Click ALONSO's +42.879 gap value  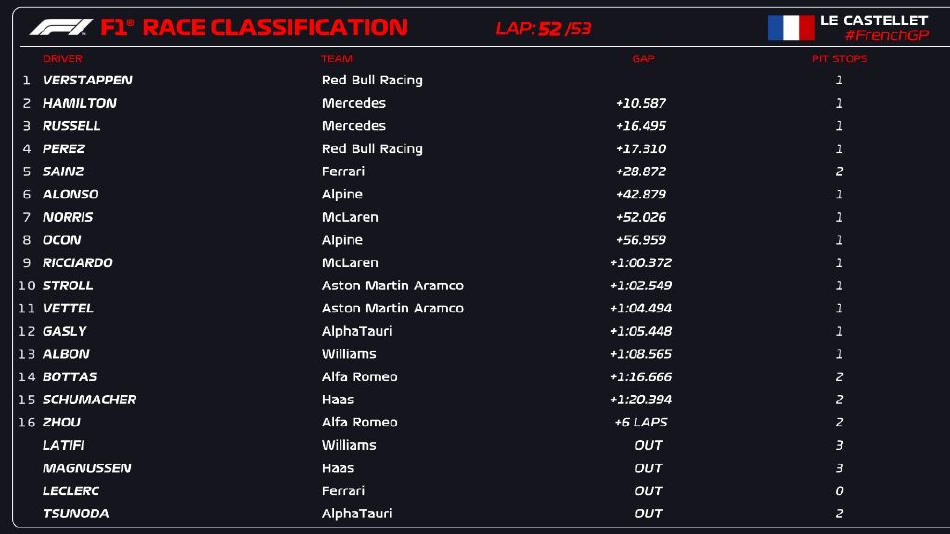pyautogui.click(x=641, y=194)
